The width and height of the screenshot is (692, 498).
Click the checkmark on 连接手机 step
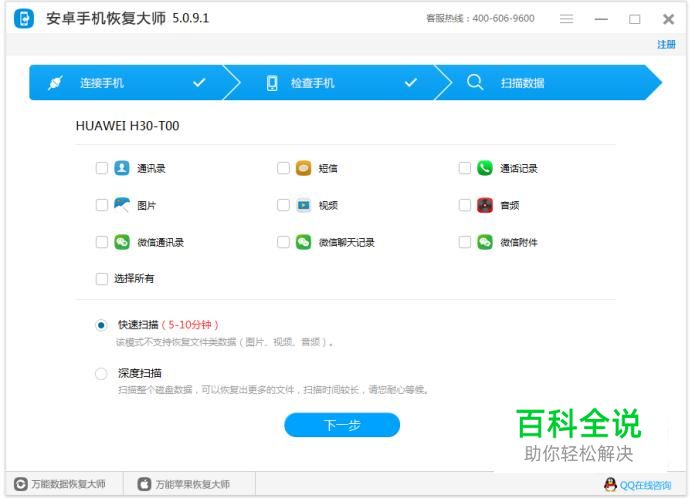pyautogui.click(x=199, y=83)
